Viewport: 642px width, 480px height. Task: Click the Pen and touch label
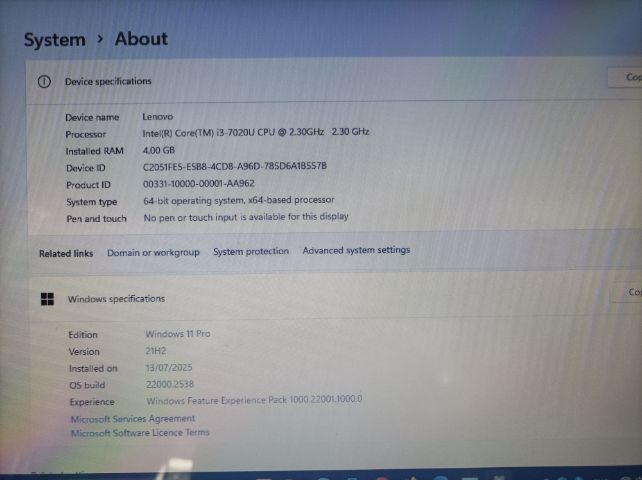click(96, 219)
